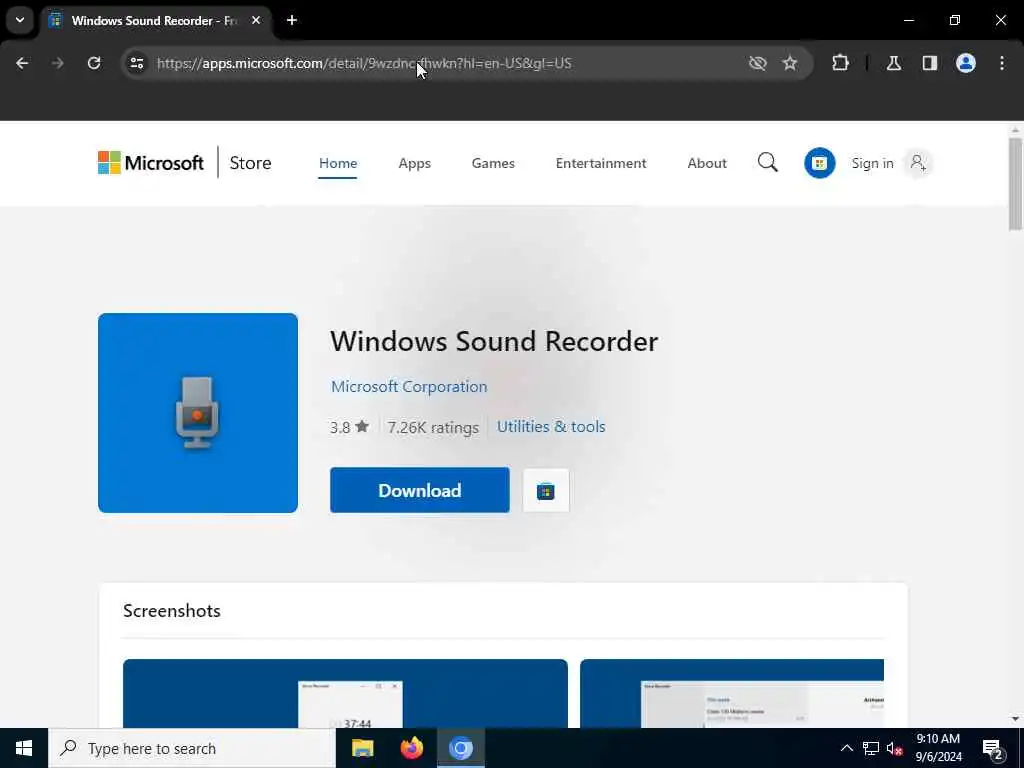1024x768 pixels.
Task: Open the Chrome profile avatar
Action: [965, 63]
